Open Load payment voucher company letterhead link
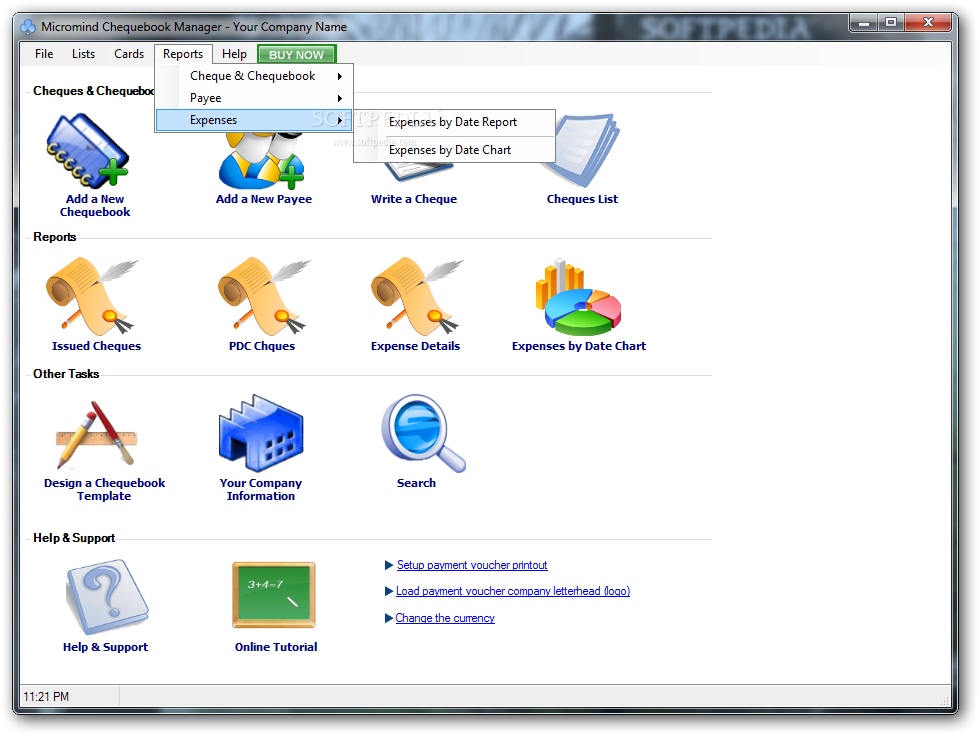 pos(513,591)
